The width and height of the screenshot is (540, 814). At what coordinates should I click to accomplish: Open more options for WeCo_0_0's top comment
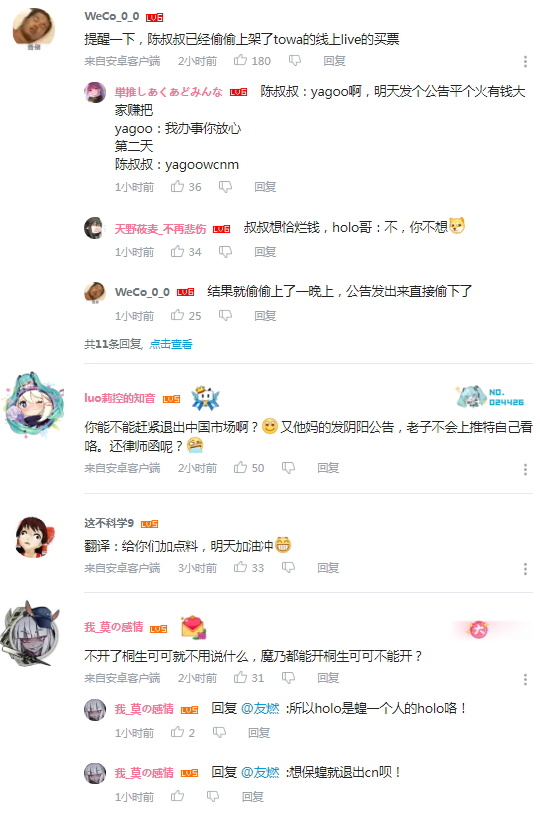(x=525, y=62)
